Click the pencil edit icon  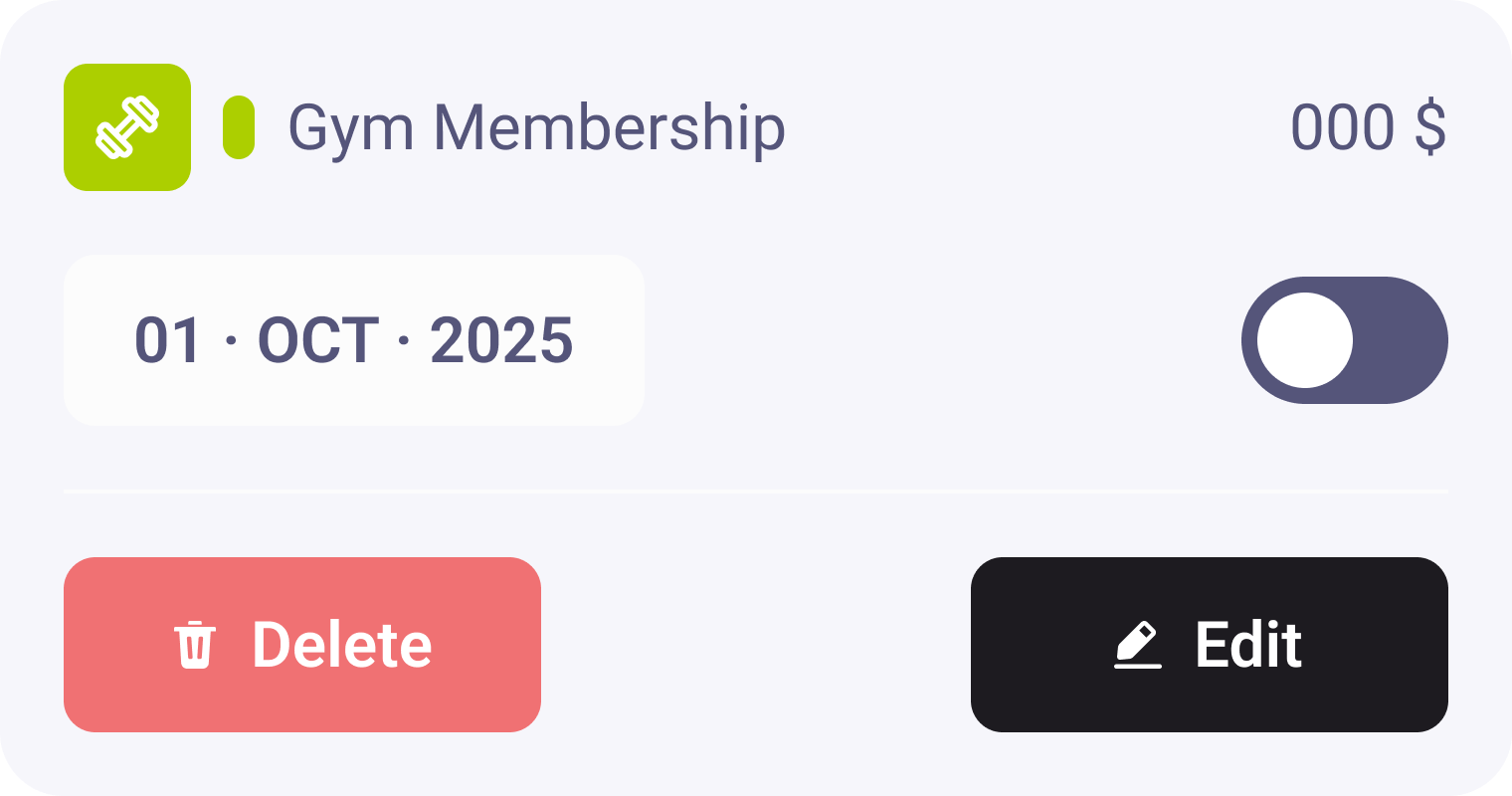coord(1138,645)
